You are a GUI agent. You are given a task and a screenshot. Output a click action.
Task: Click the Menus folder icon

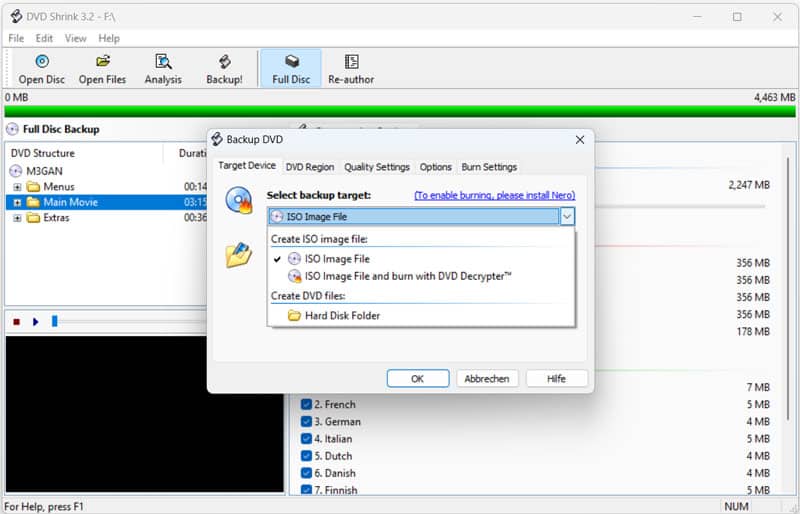click(x=33, y=186)
